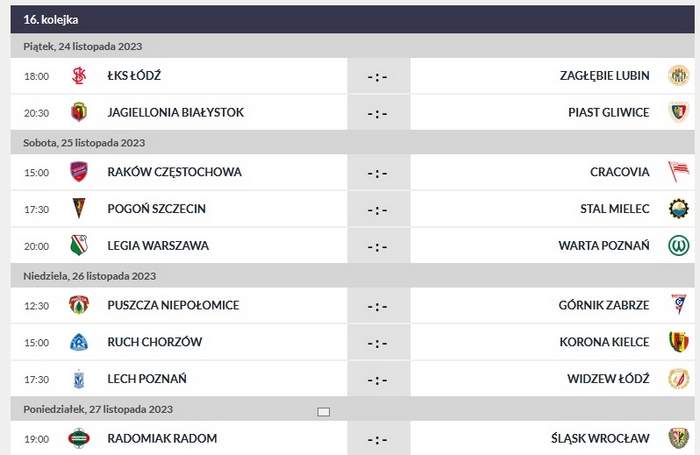700x455 pixels.
Task: Click the Radomiak Radom club crest
Action: (x=79, y=438)
